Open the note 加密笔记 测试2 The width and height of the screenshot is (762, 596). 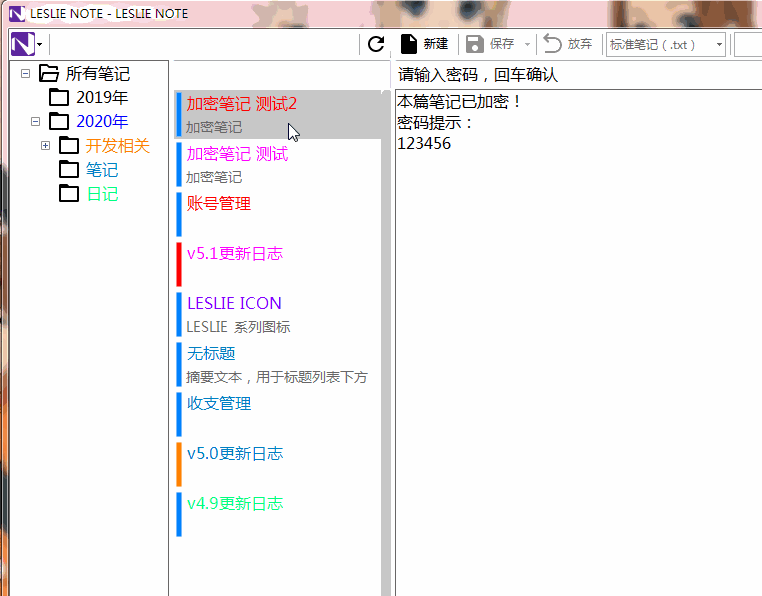(x=277, y=115)
